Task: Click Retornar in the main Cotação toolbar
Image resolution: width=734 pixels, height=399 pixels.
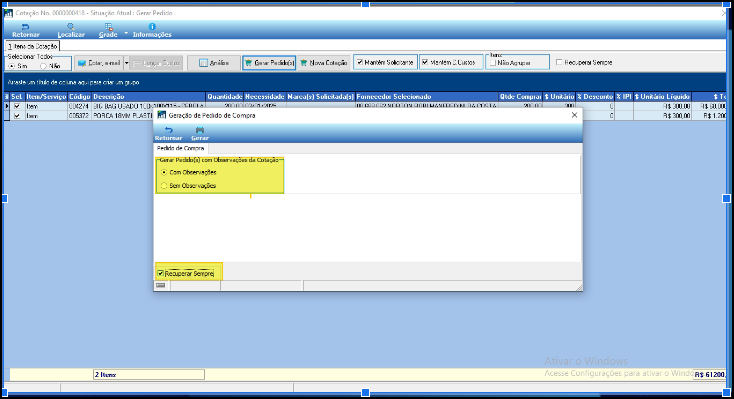Action: point(26,30)
